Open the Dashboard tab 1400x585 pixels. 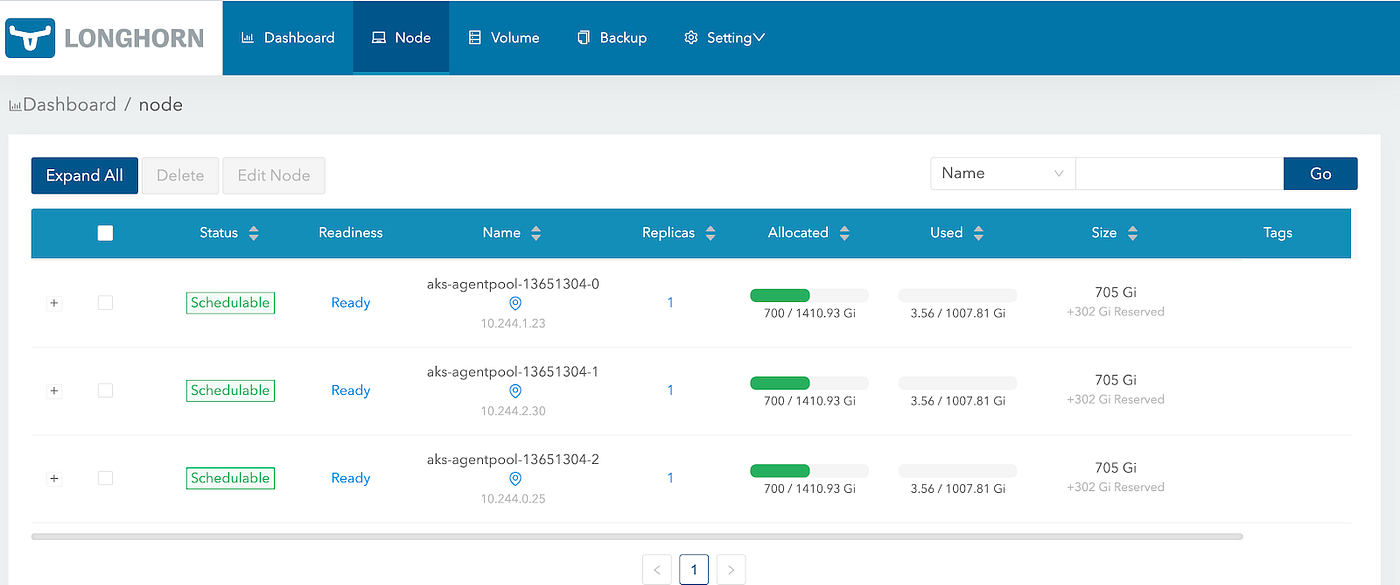coord(288,38)
